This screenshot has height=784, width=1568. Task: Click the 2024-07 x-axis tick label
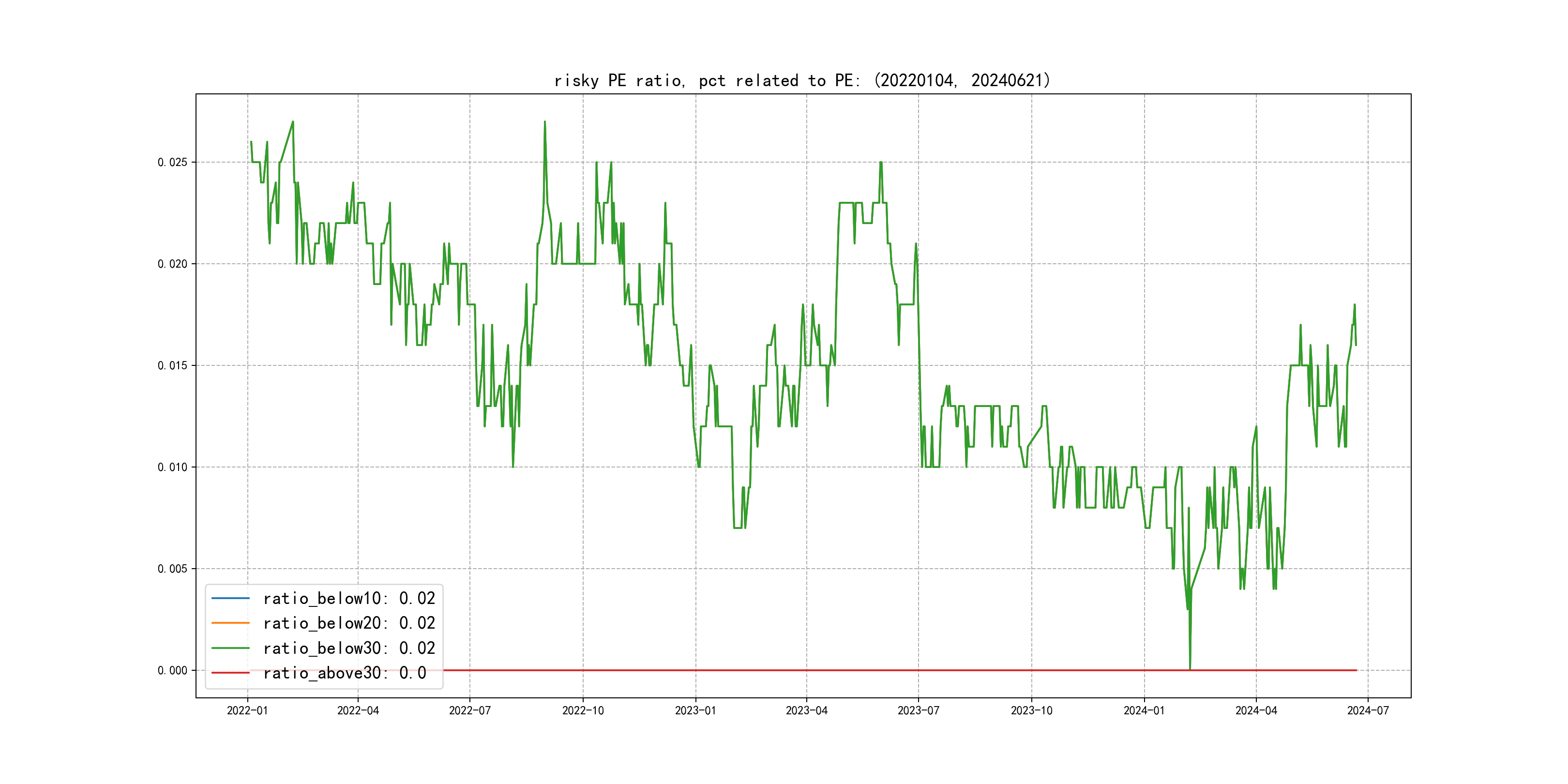(1368, 710)
